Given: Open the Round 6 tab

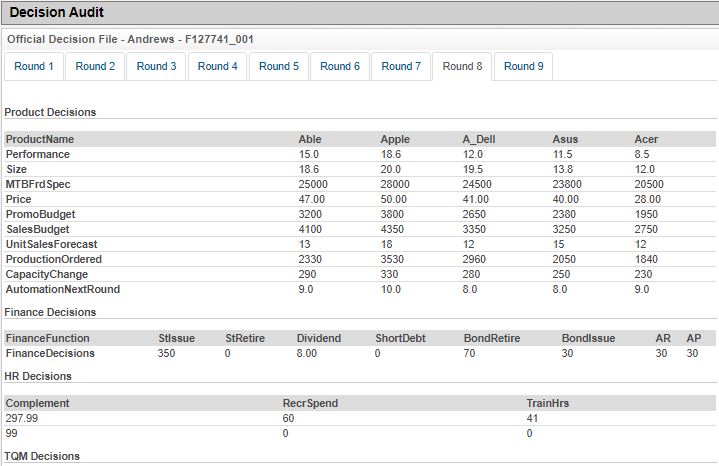Looking at the screenshot, I should tap(340, 67).
